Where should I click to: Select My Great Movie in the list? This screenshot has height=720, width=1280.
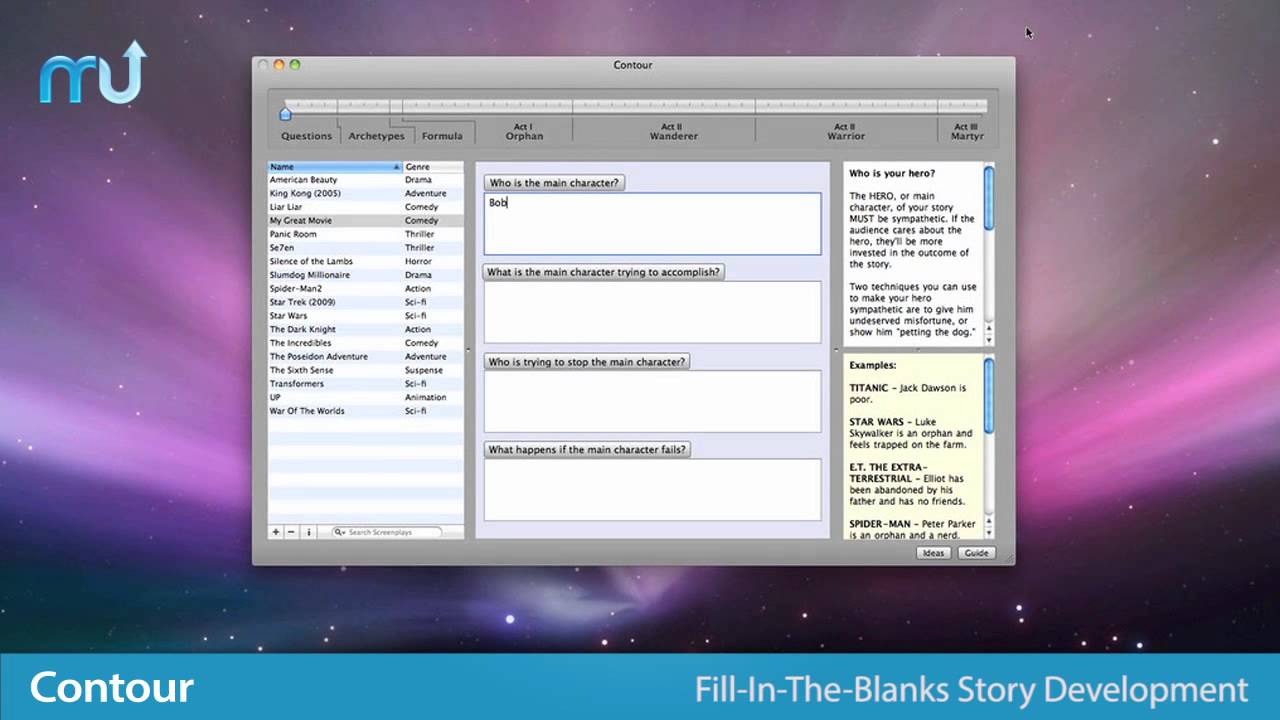click(x=366, y=221)
